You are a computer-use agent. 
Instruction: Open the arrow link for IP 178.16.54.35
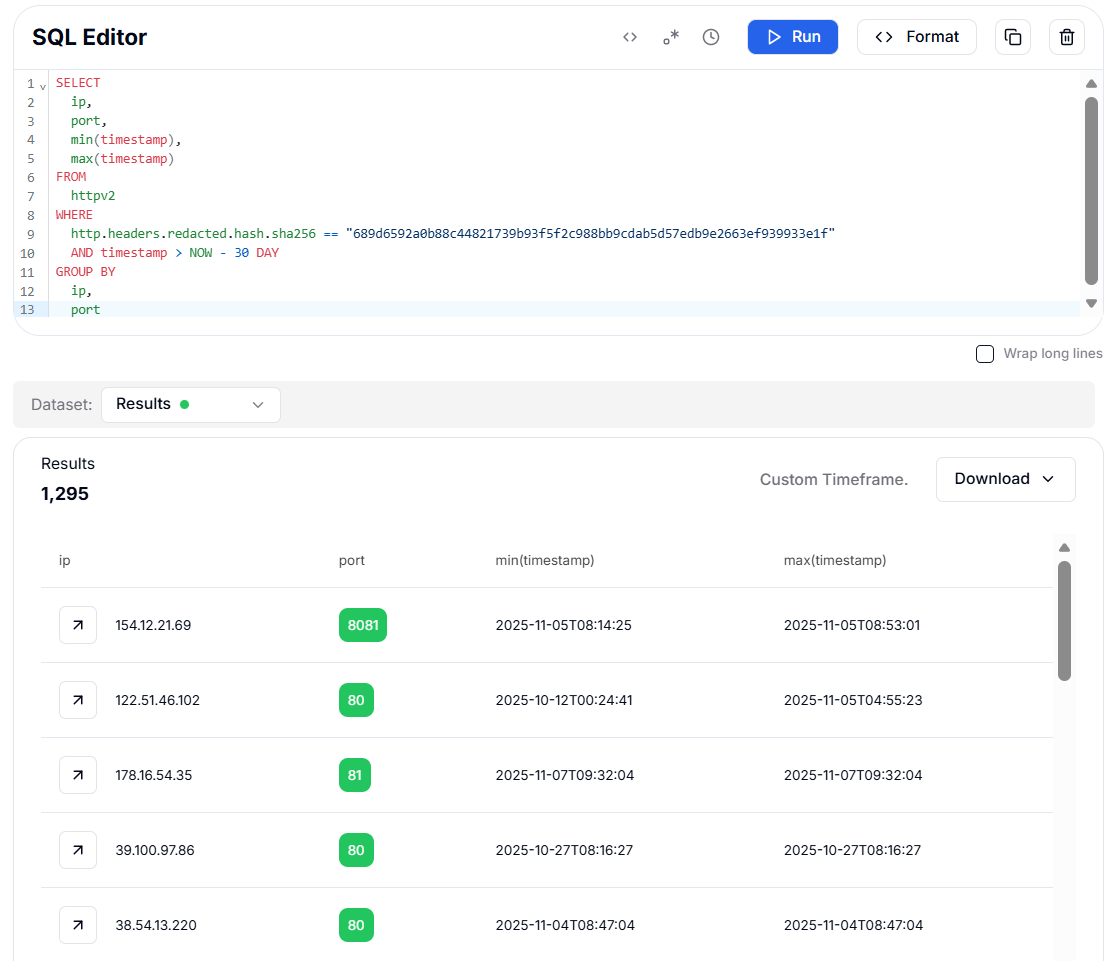point(78,775)
